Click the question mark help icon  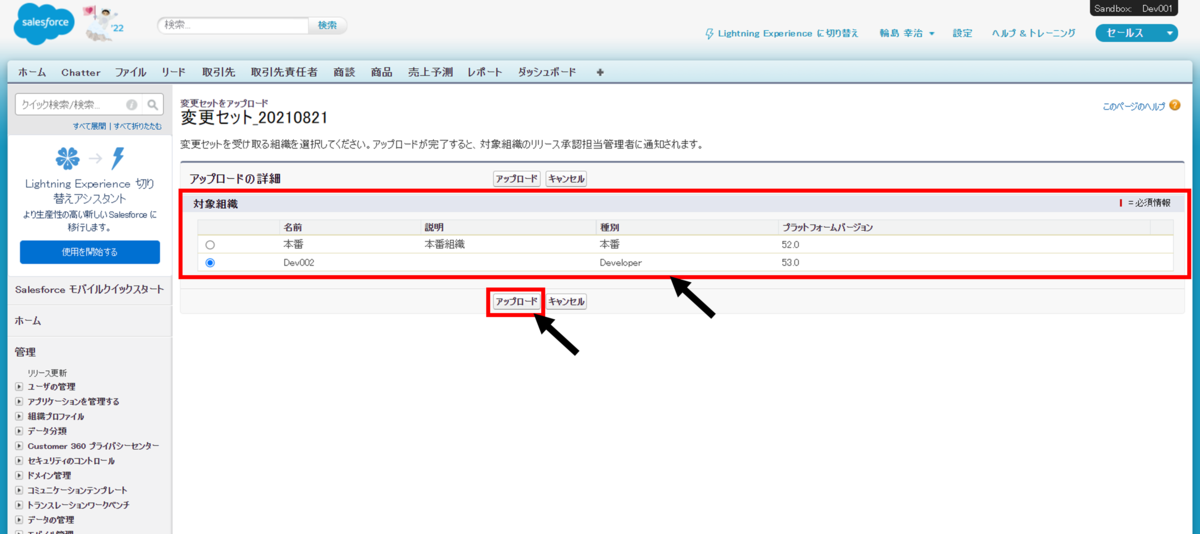tap(1174, 105)
